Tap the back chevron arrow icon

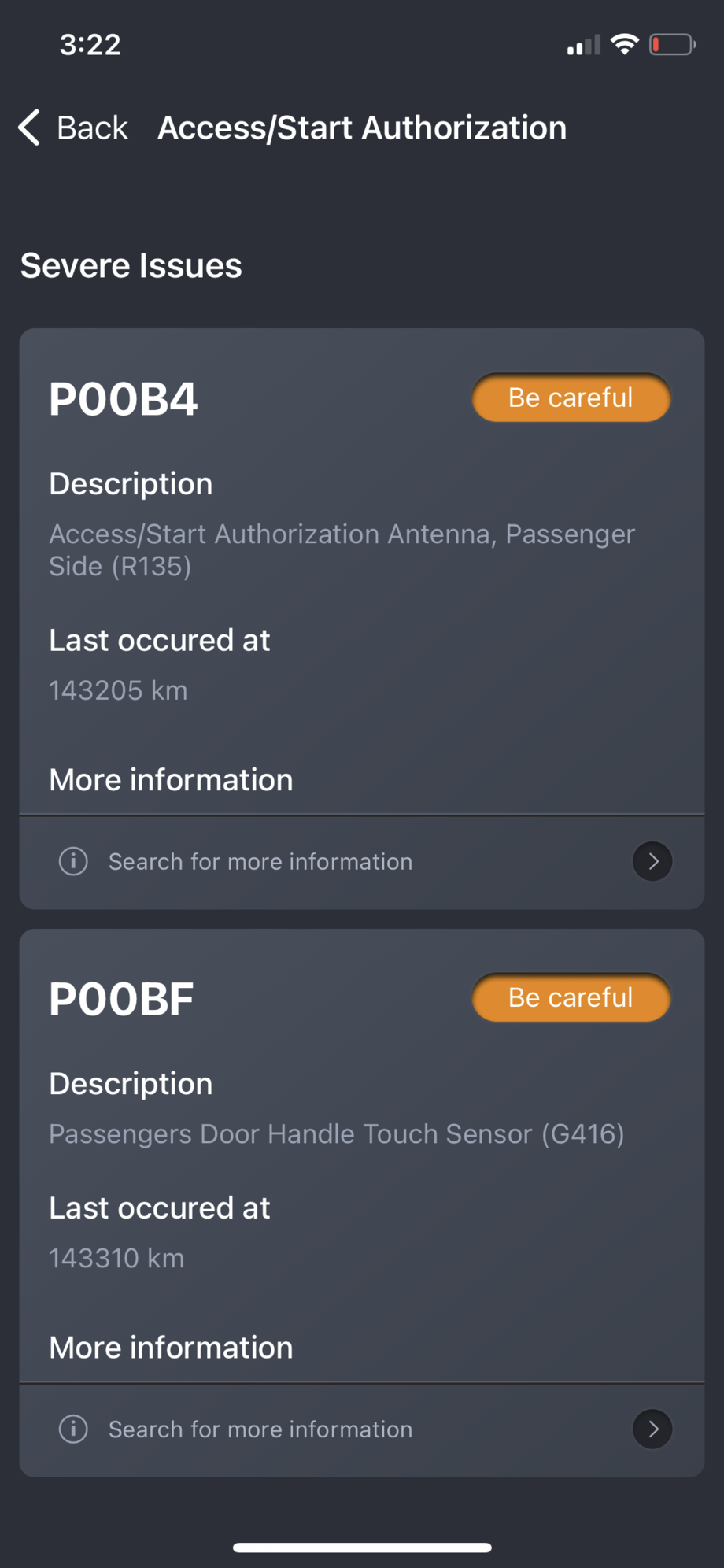30,128
